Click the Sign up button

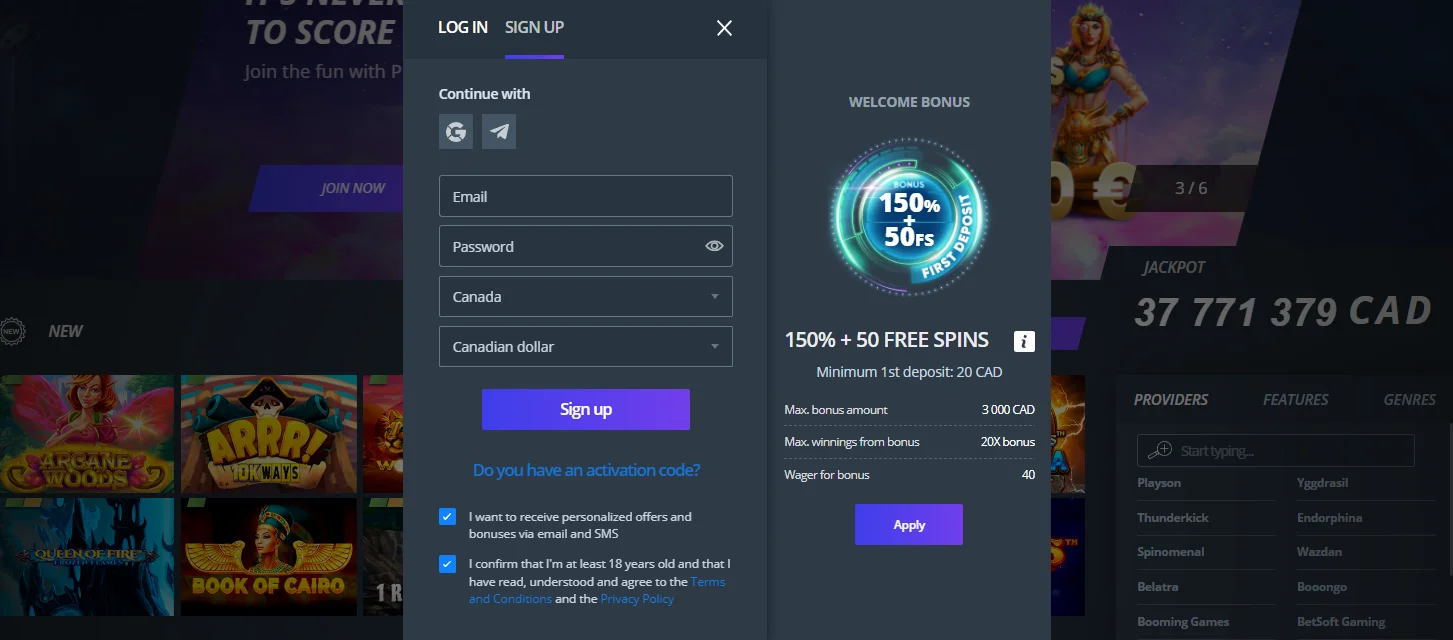click(x=586, y=410)
